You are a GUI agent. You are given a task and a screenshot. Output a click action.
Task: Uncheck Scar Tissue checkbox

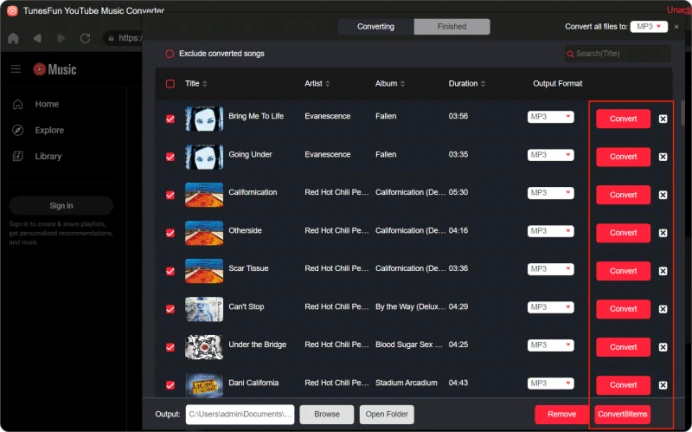[170, 271]
